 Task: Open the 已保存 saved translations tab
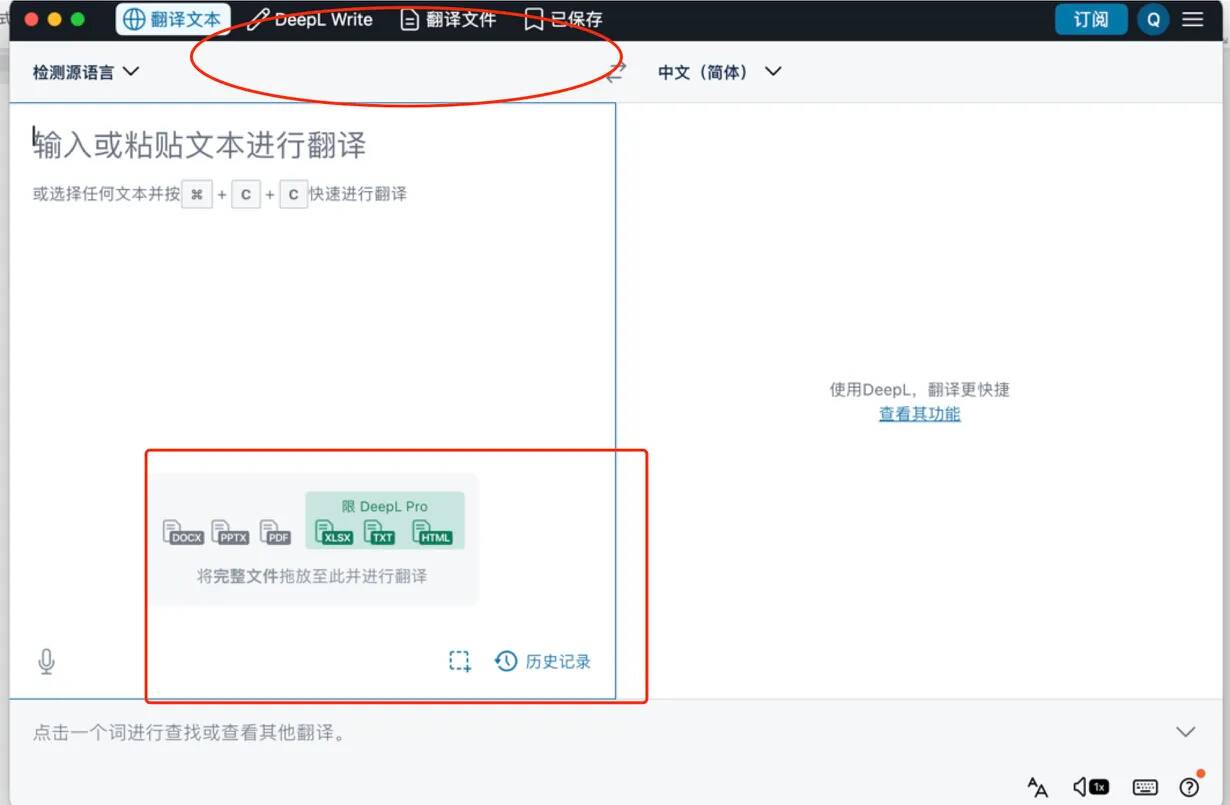(x=563, y=19)
